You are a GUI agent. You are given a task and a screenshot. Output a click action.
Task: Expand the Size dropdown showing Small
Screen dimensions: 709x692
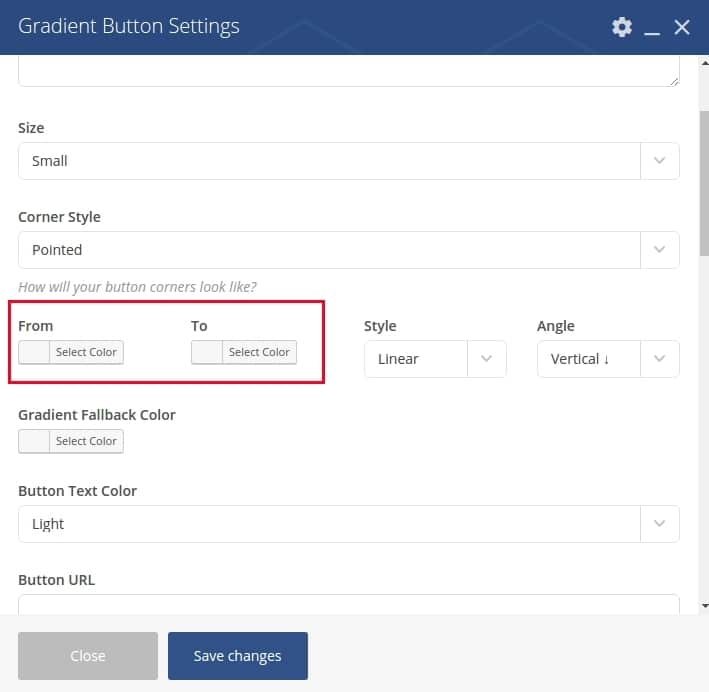pos(349,161)
